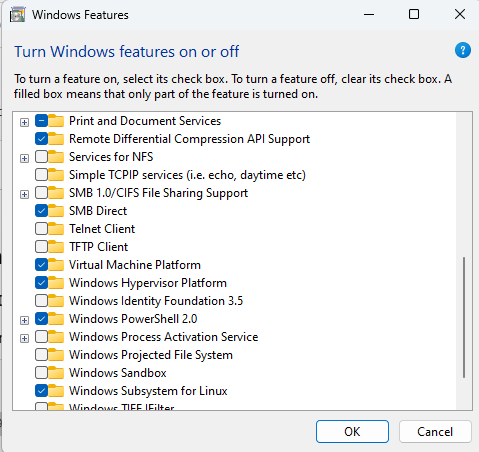
Task: Click the blue help question mark icon
Action: (x=463, y=50)
